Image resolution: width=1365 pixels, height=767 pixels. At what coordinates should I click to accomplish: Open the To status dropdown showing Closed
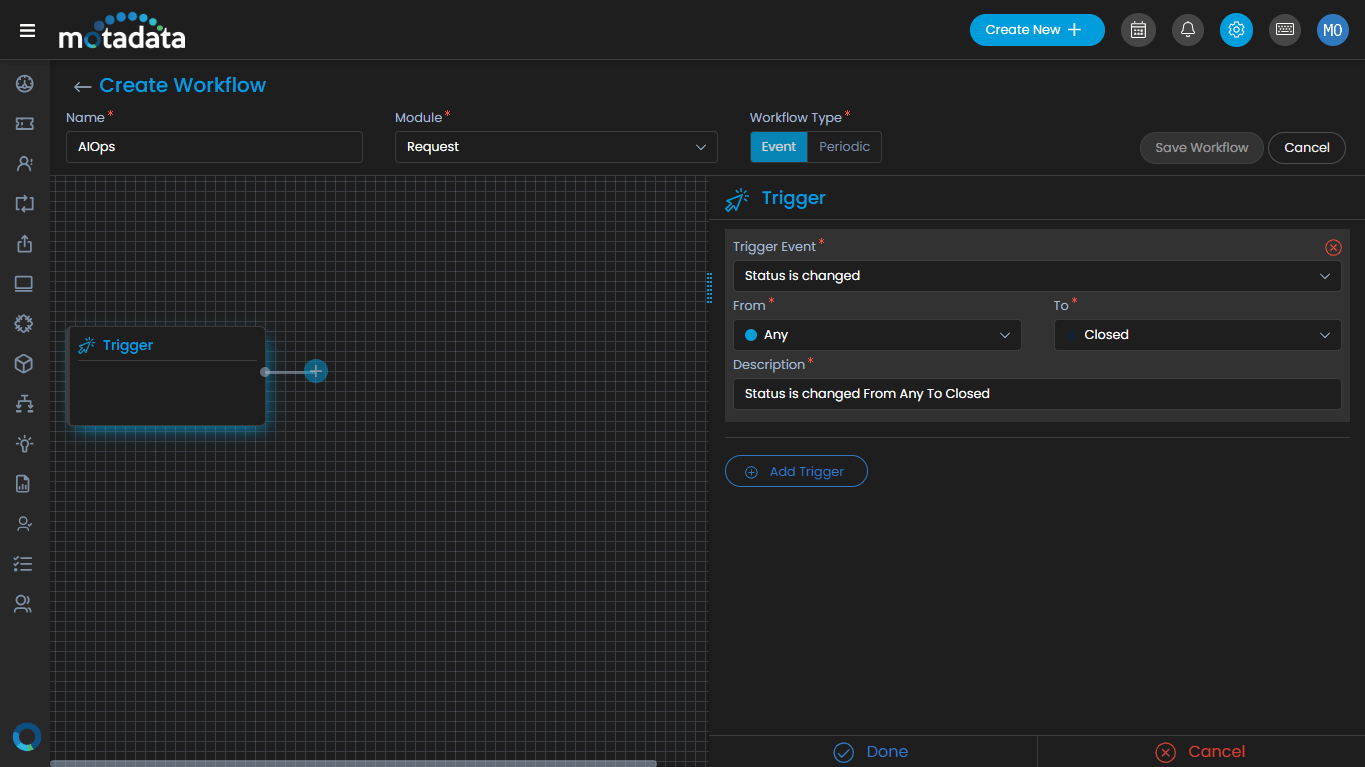pos(1197,335)
